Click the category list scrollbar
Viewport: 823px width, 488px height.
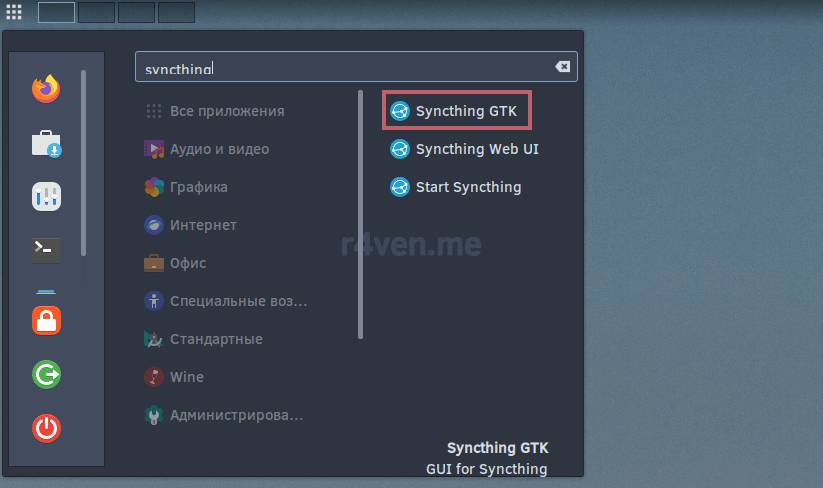(361, 215)
